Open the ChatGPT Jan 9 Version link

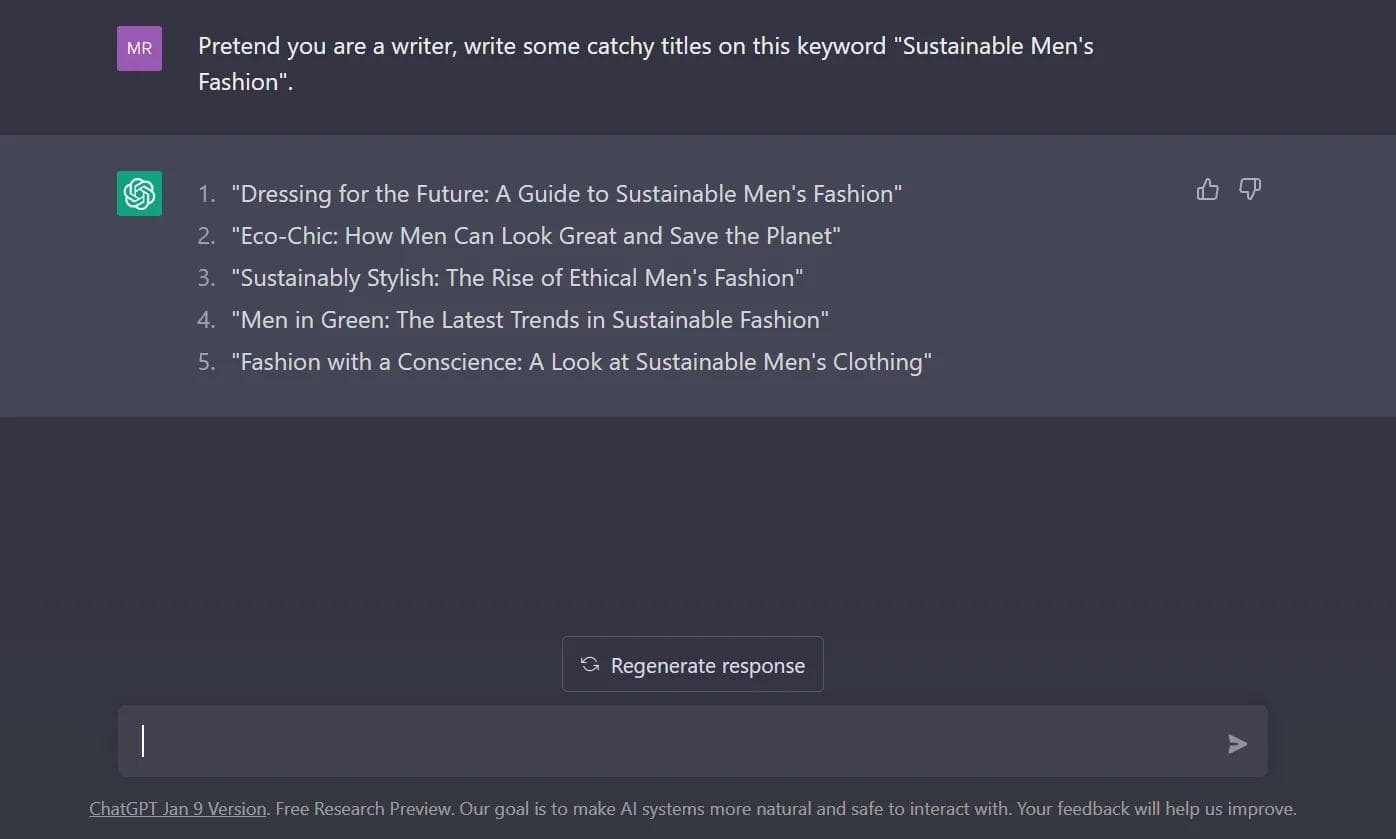(177, 809)
